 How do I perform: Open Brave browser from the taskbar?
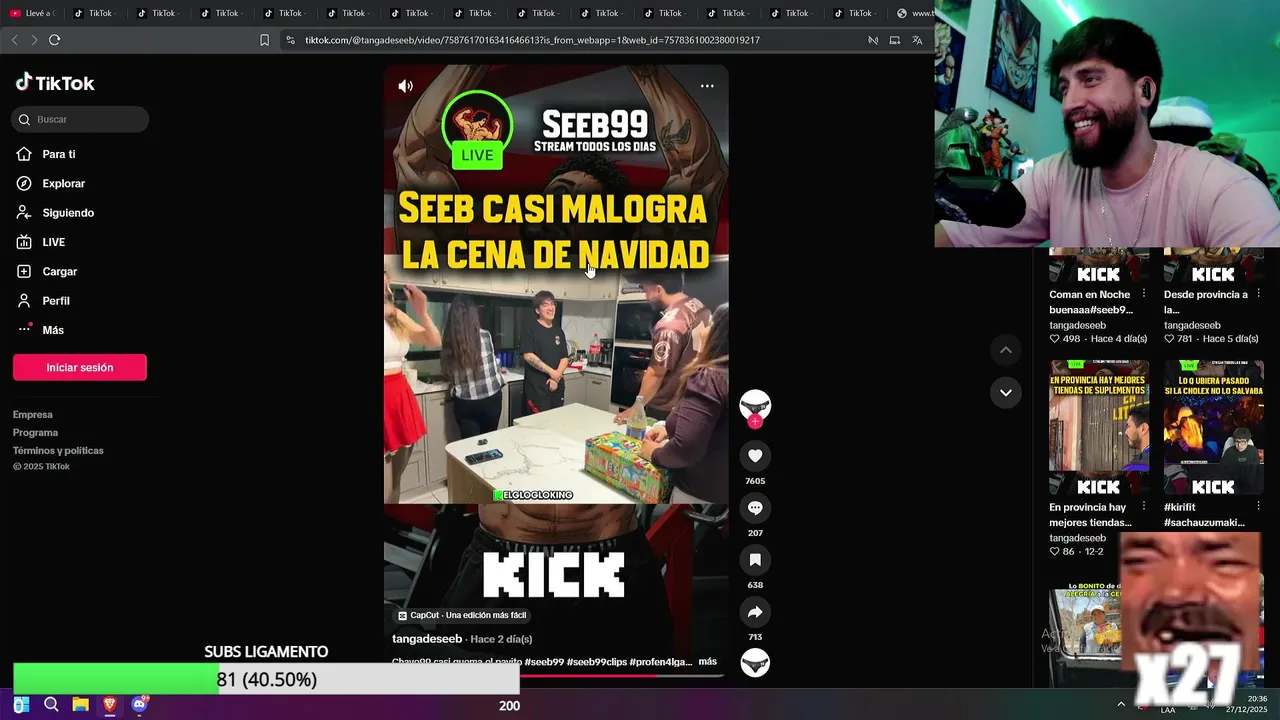110,705
